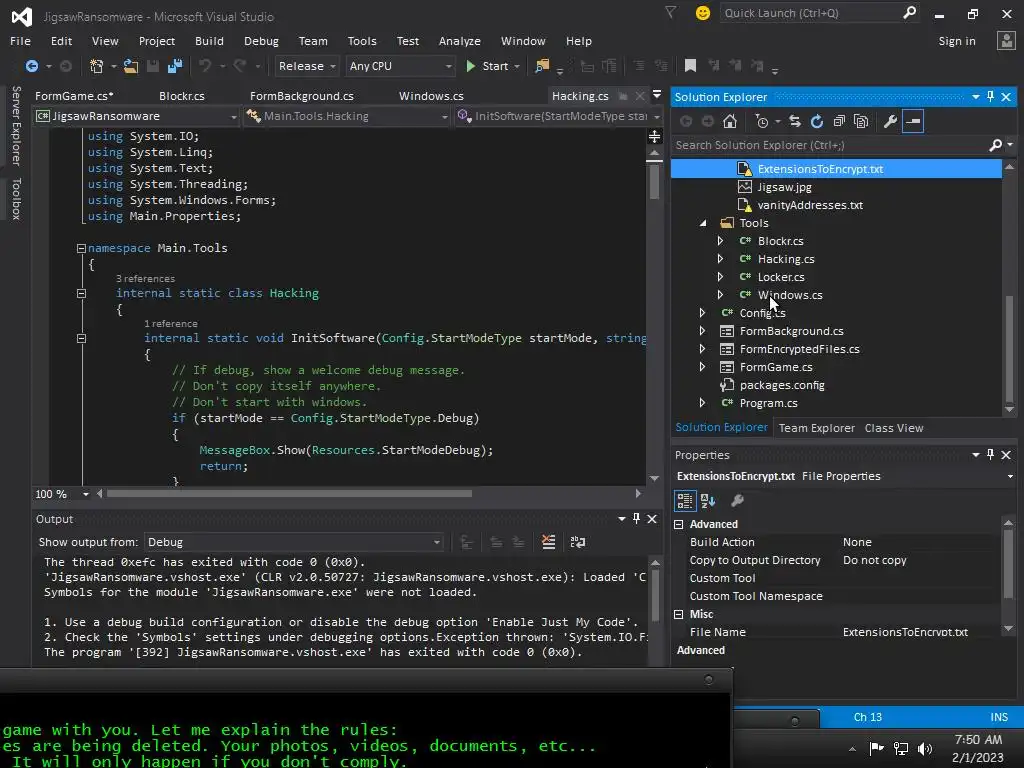Viewport: 1024px width, 768px height.
Task: Click the Pending Changes Filter clock icon
Action: [761, 121]
